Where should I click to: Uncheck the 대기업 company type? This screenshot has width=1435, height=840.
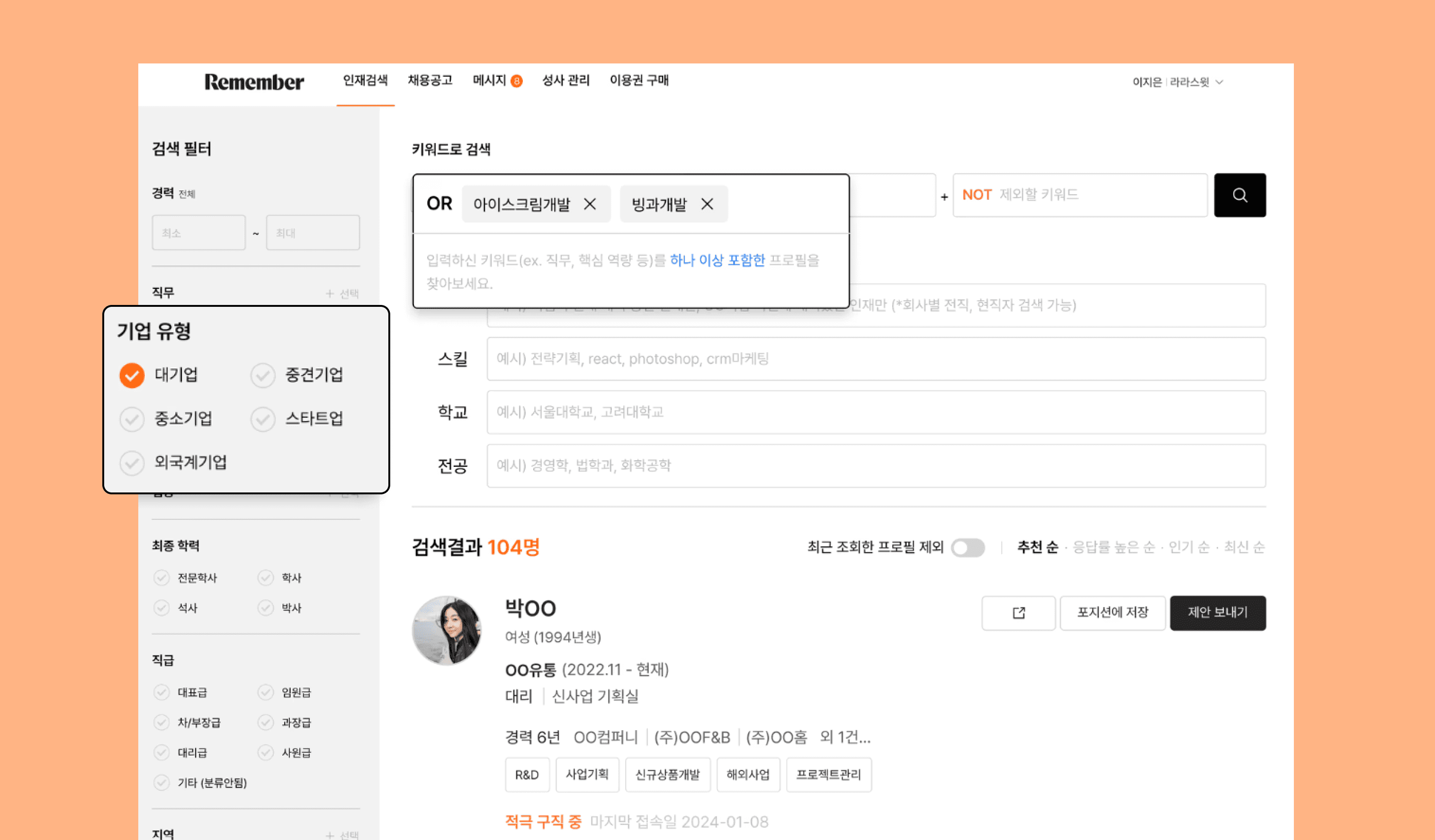click(132, 375)
